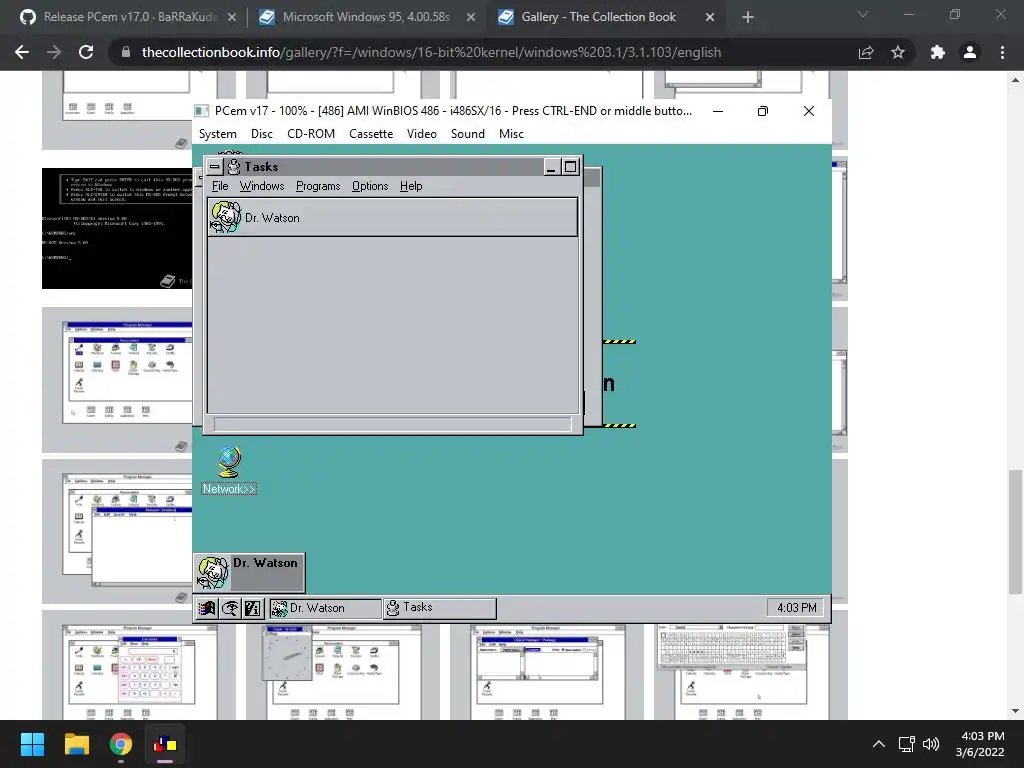The width and height of the screenshot is (1024, 768).
Task: Open the PCem Disc menu
Action: point(262,134)
